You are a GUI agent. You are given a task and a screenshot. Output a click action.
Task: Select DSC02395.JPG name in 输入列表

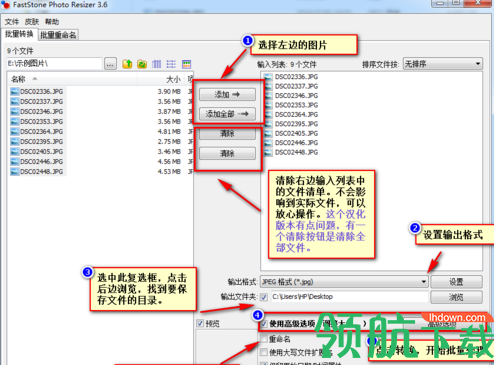point(296,124)
